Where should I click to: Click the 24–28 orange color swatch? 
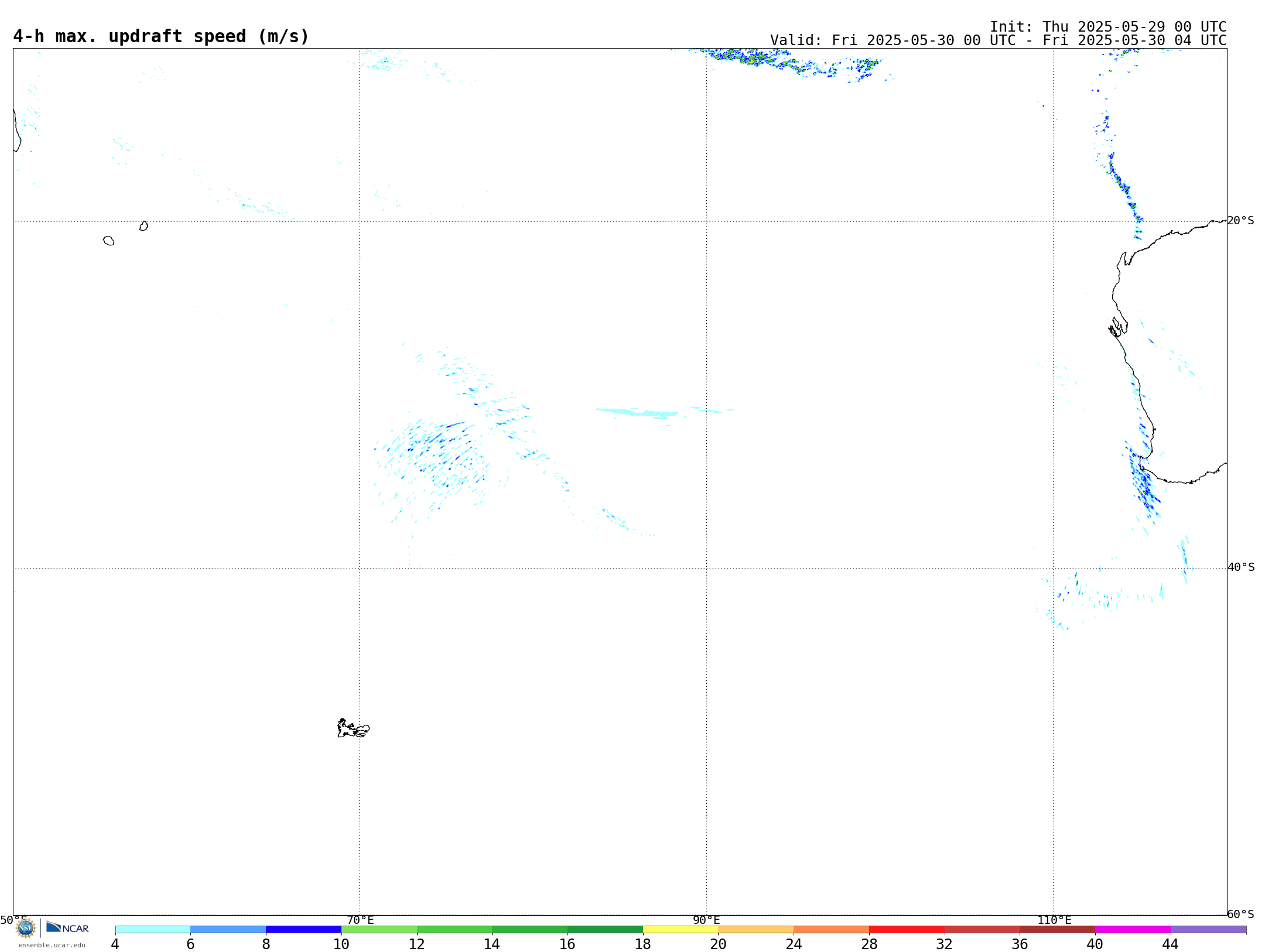(x=831, y=929)
